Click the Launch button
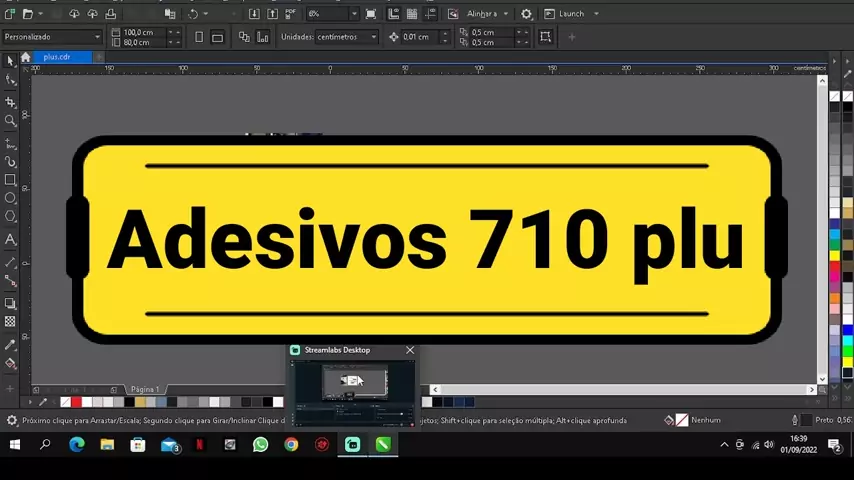This screenshot has width=854, height=480. (571, 14)
